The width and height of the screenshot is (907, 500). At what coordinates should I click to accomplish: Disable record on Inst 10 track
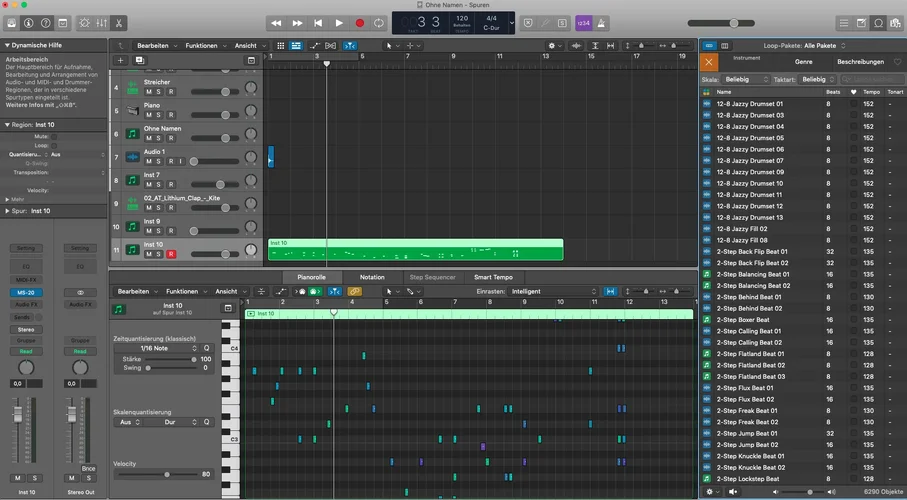pyautogui.click(x=171, y=254)
